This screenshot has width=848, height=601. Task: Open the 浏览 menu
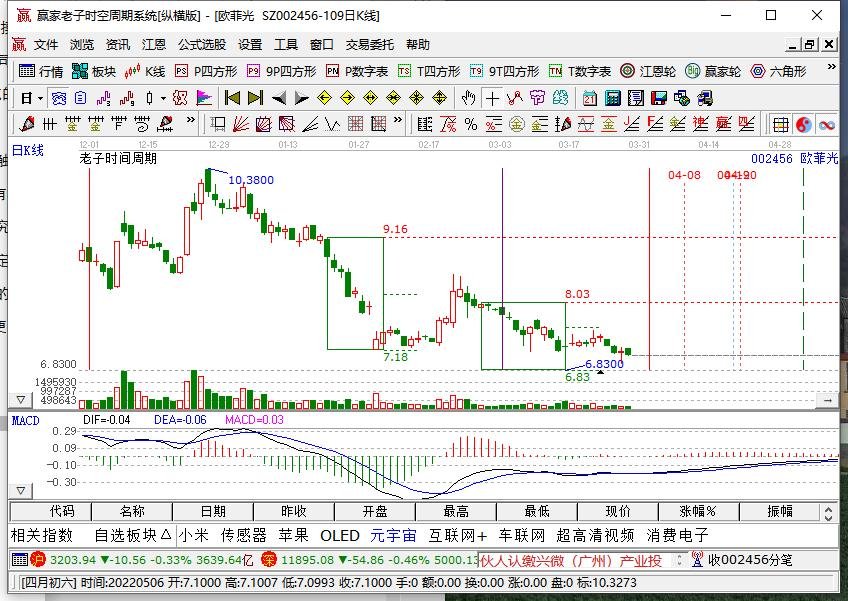(82, 44)
